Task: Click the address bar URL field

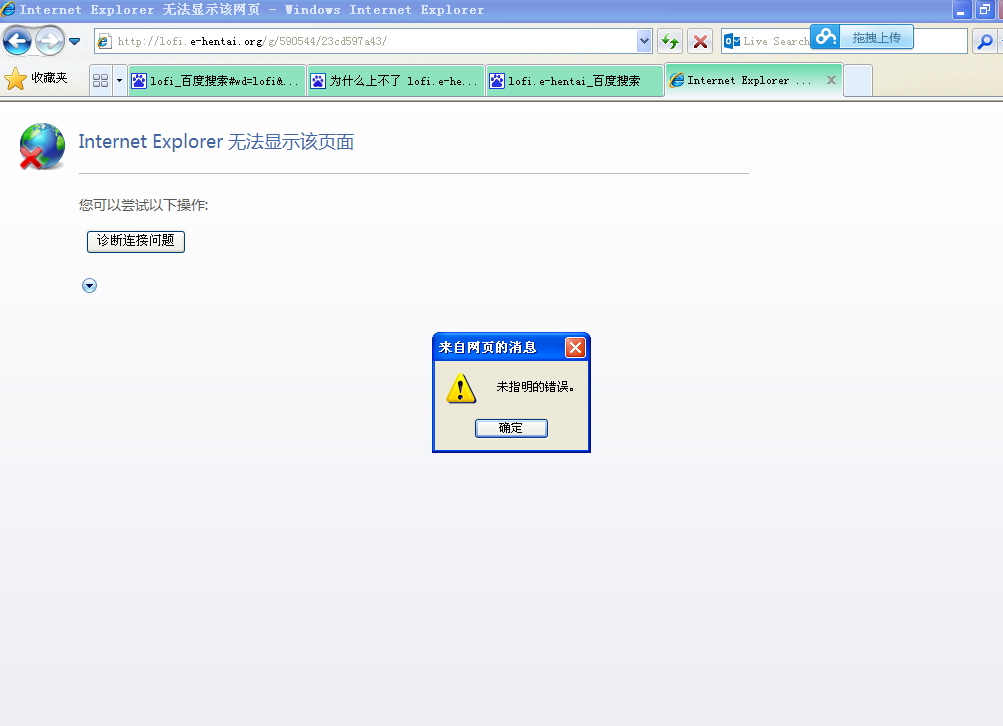Action: pyautogui.click(x=375, y=42)
